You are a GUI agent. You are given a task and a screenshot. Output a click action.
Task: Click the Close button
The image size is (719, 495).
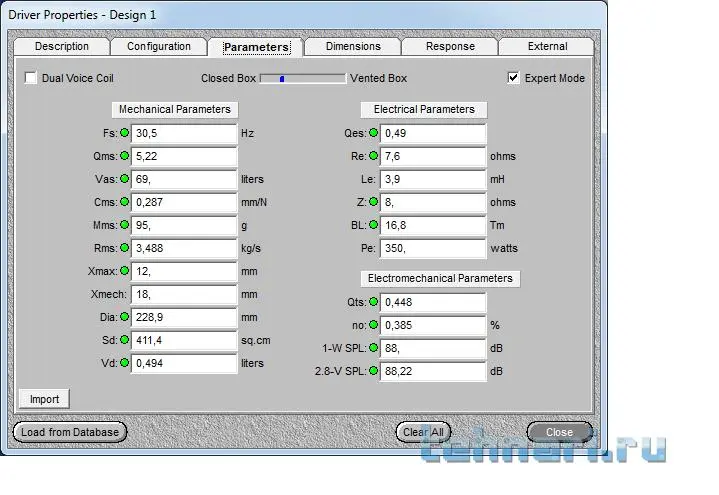(559, 432)
